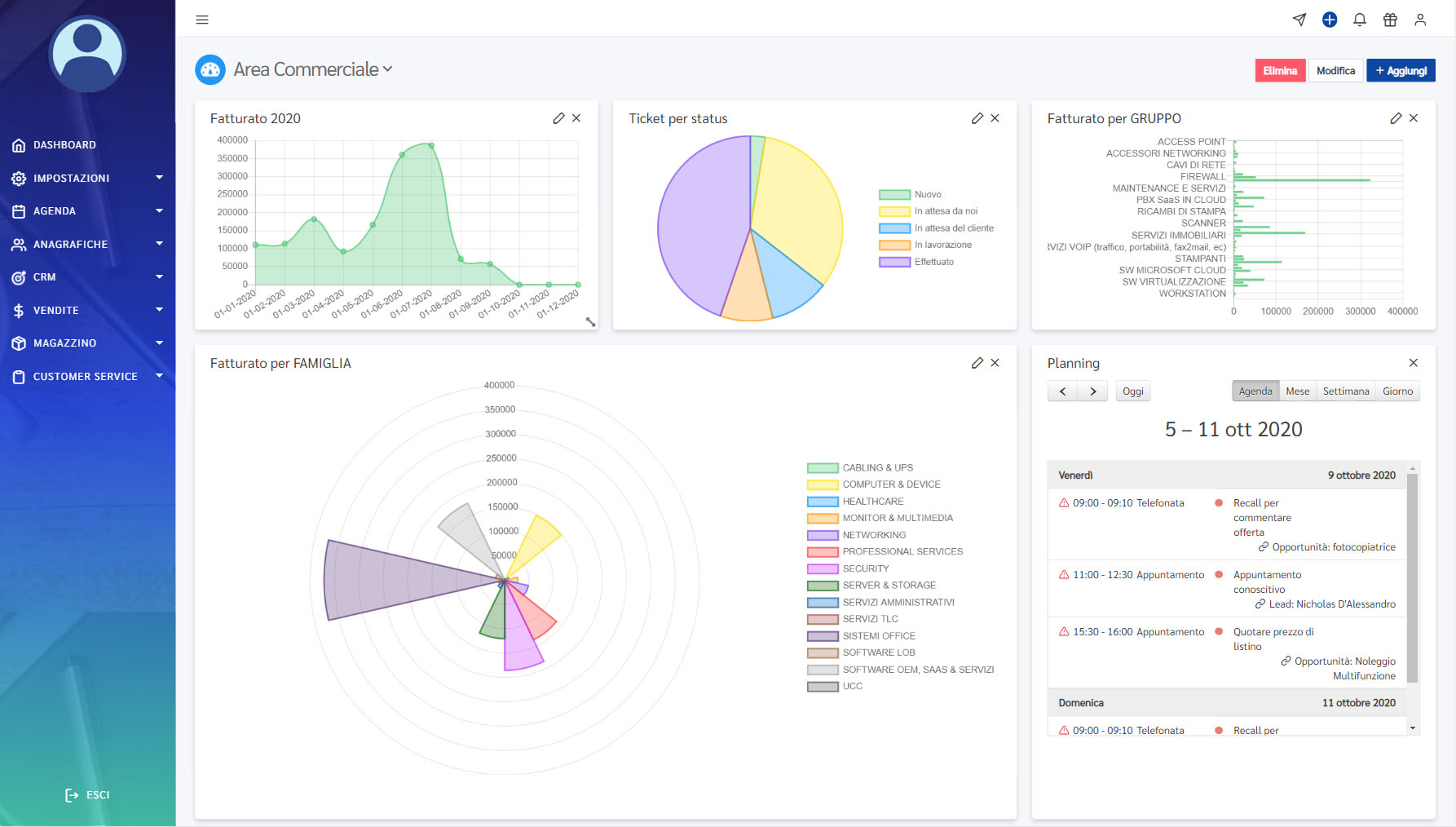Click the gift box icon
This screenshot has width=1456, height=827.
[x=1390, y=20]
